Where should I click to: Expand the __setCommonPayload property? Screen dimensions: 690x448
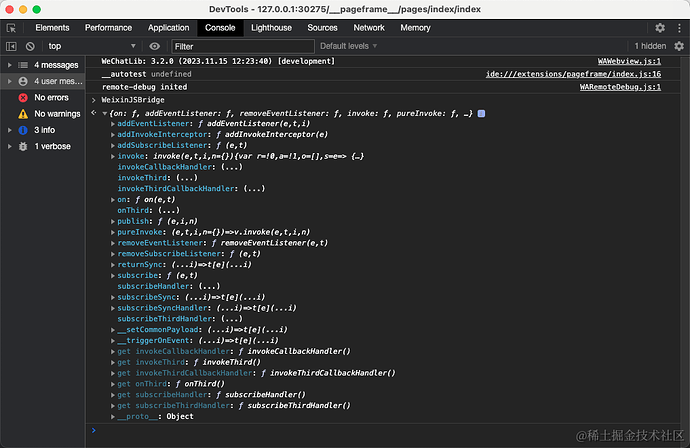point(113,330)
